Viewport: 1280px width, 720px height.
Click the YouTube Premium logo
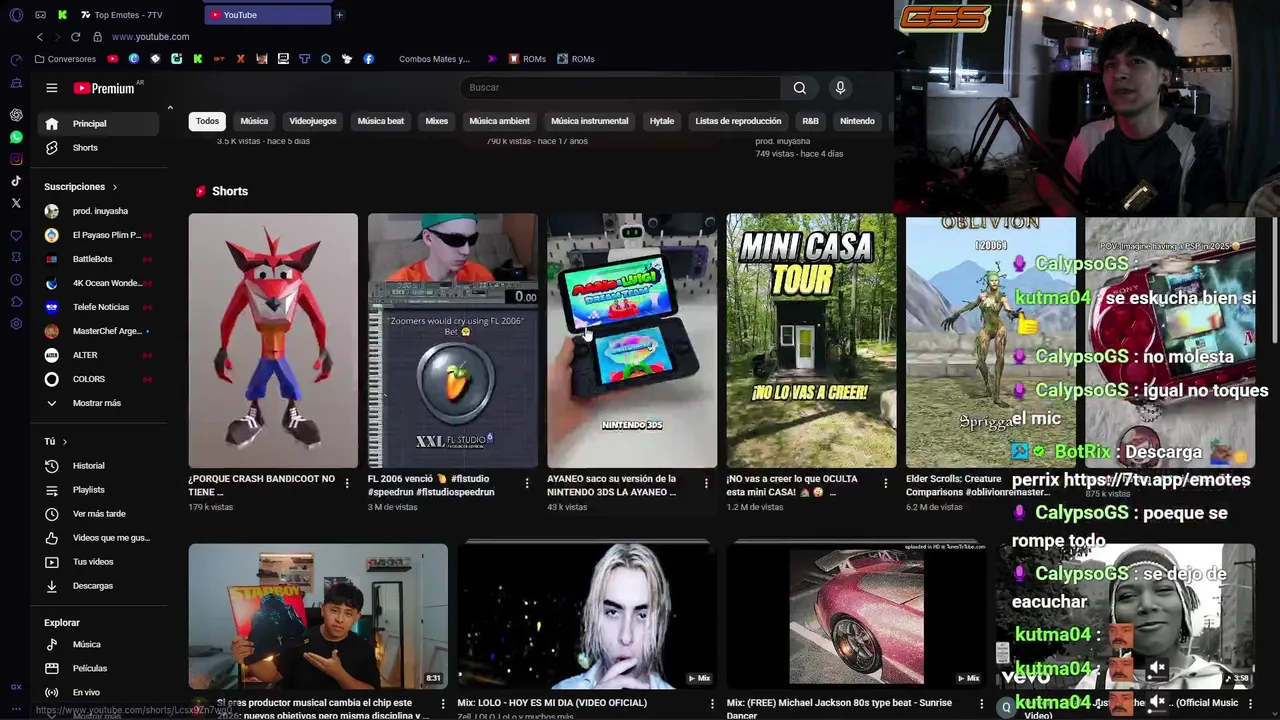[x=104, y=88]
